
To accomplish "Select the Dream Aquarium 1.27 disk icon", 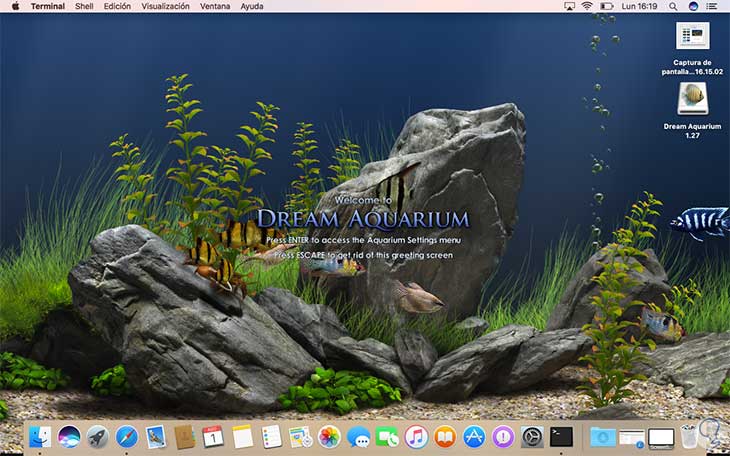I will [693, 98].
